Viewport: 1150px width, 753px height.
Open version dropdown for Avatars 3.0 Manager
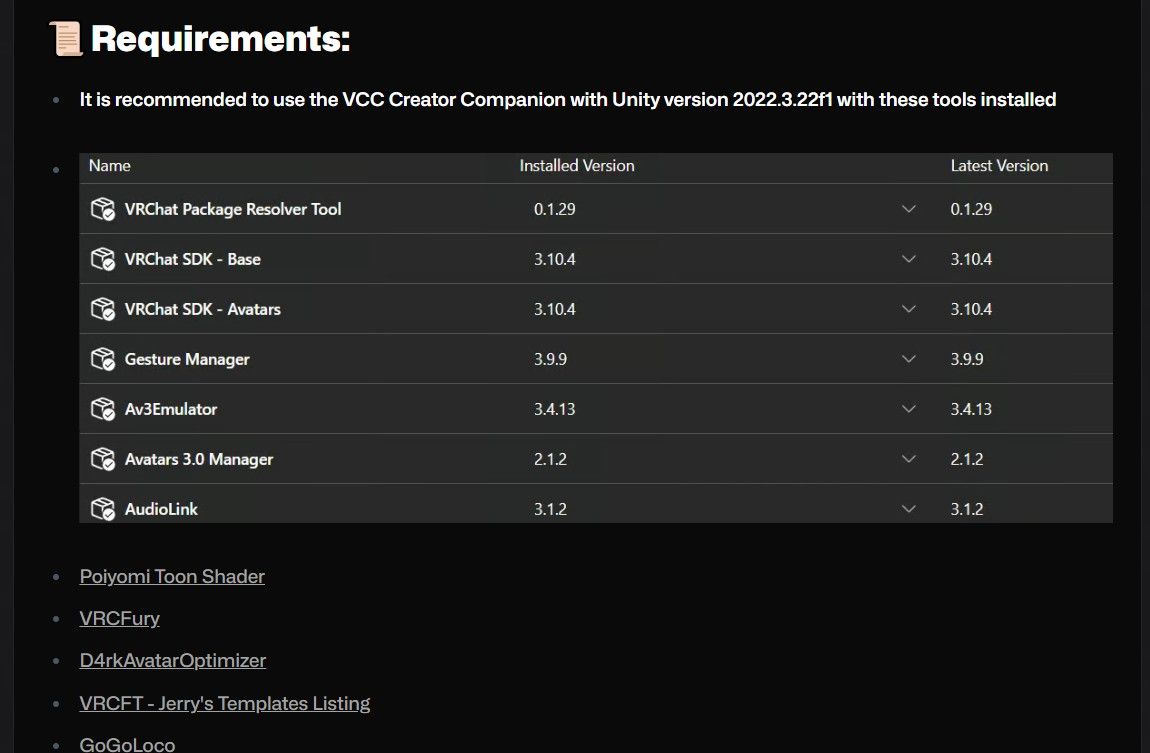[909, 459]
